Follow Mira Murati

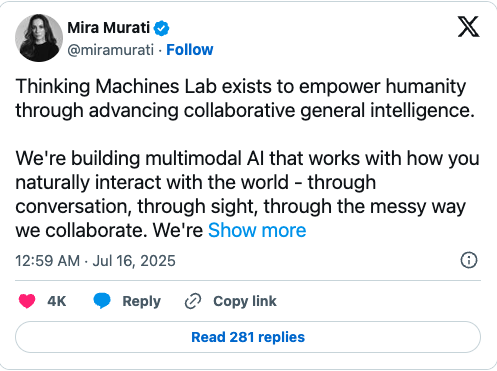[190, 50]
